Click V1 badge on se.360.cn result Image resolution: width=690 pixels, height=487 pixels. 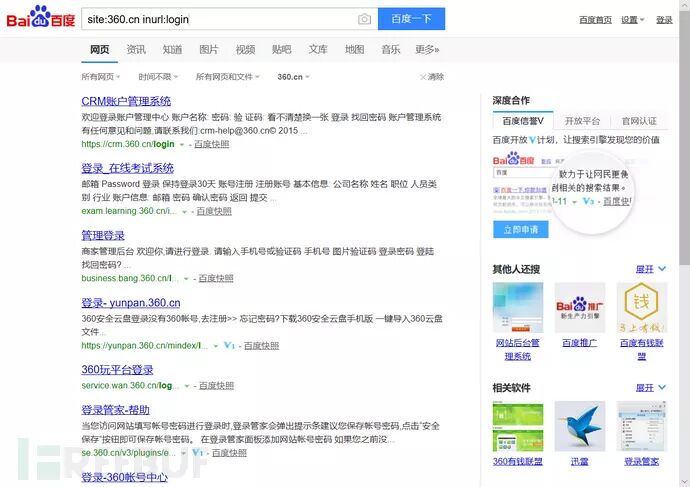[198, 452]
